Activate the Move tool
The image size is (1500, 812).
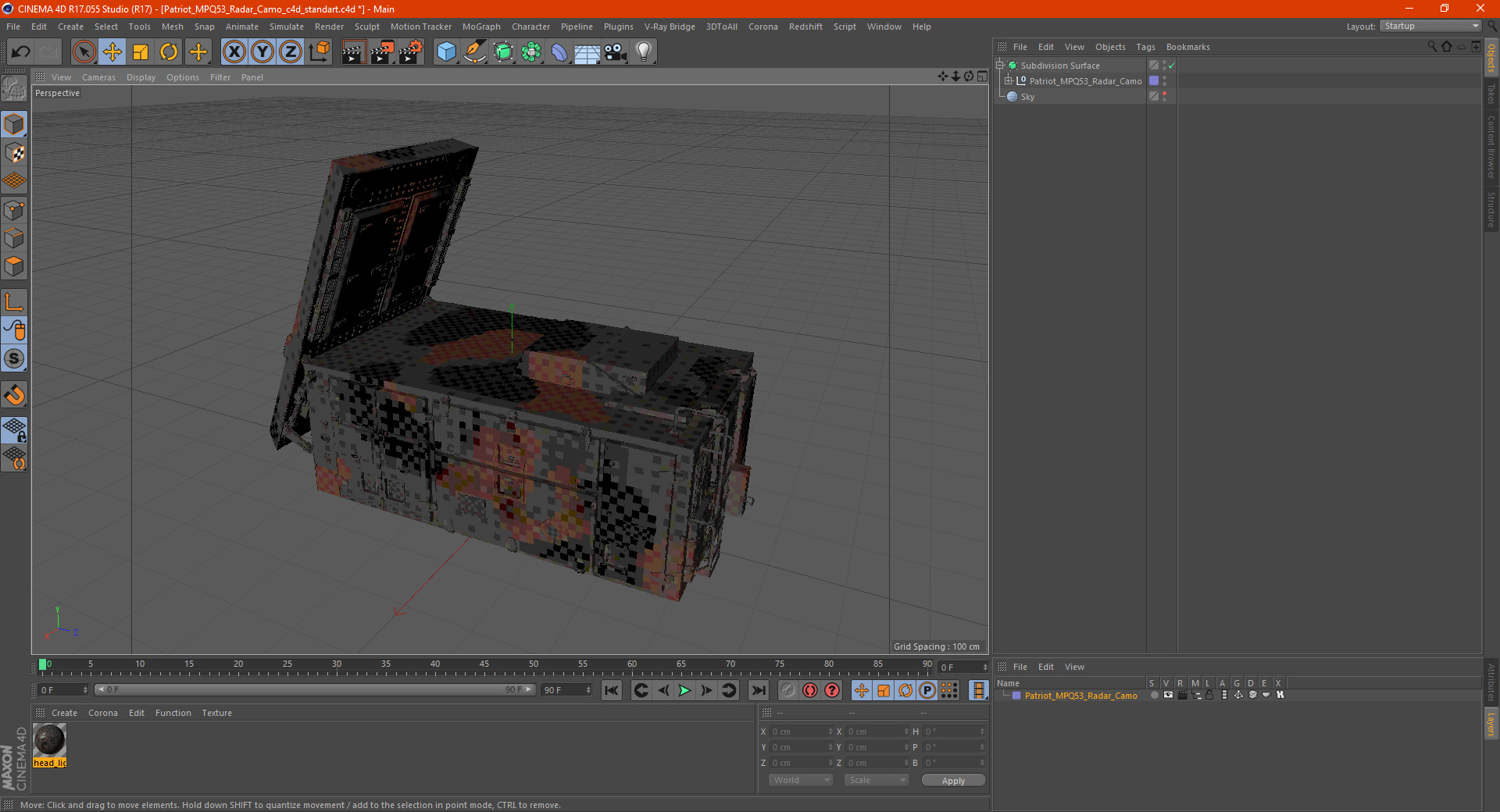pyautogui.click(x=112, y=52)
